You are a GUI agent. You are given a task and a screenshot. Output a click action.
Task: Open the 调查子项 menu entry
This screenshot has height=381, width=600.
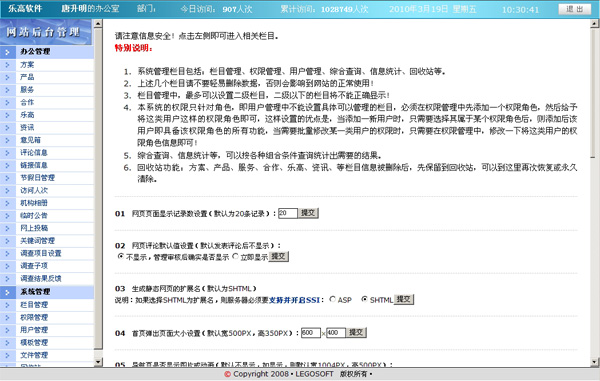coord(34,266)
